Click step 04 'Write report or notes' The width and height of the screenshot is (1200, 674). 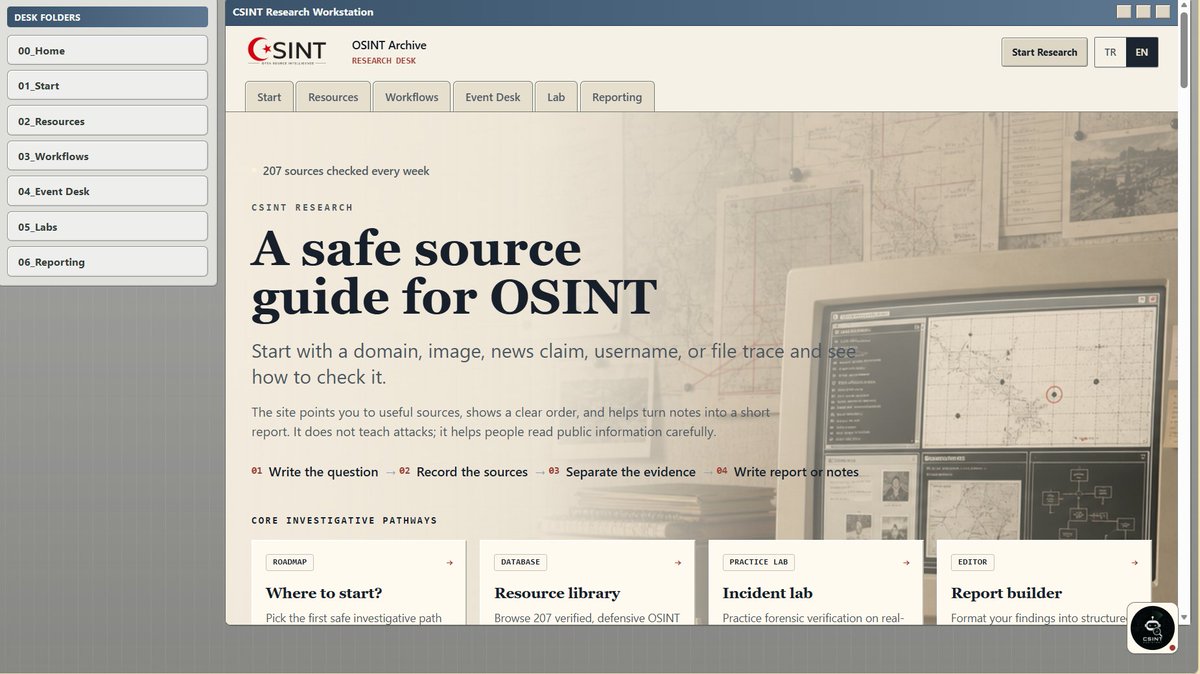click(787, 472)
